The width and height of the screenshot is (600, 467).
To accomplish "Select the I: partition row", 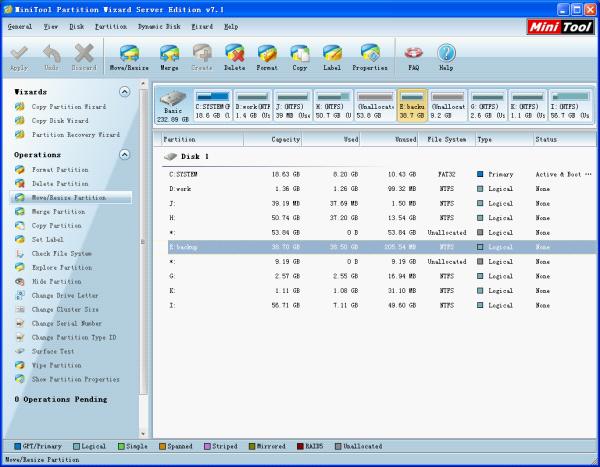I will (382, 305).
